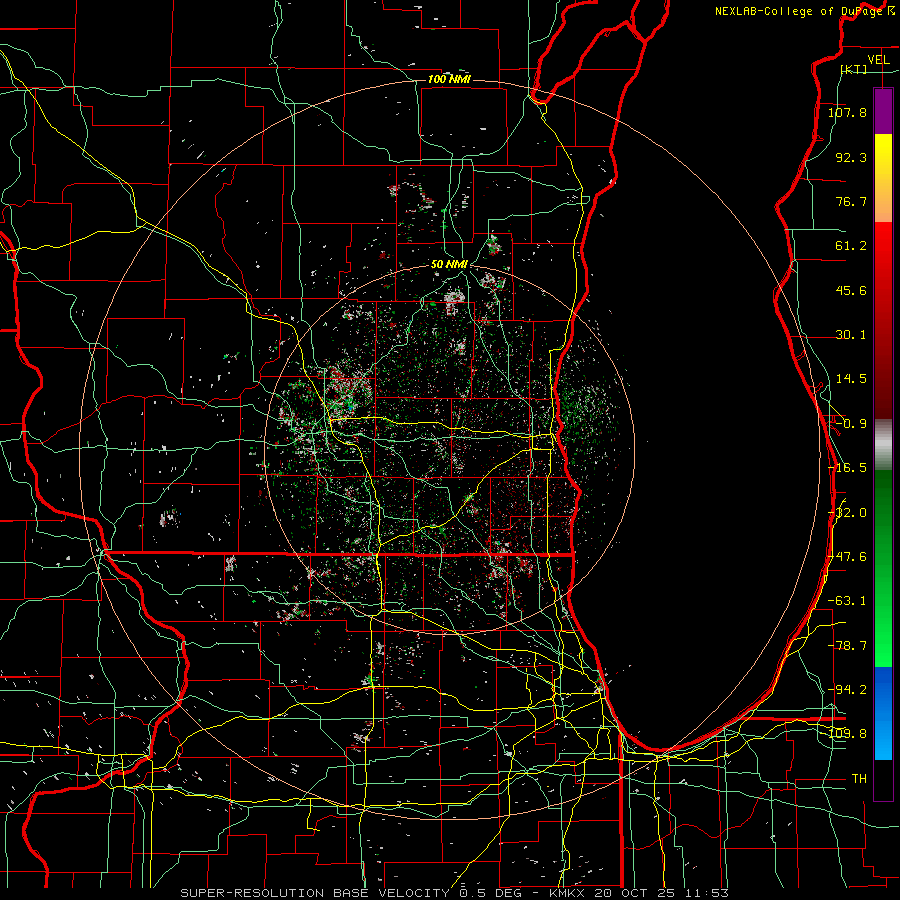
Task: Pick the blue segment of the velocity color bar
Action: click(x=883, y=713)
